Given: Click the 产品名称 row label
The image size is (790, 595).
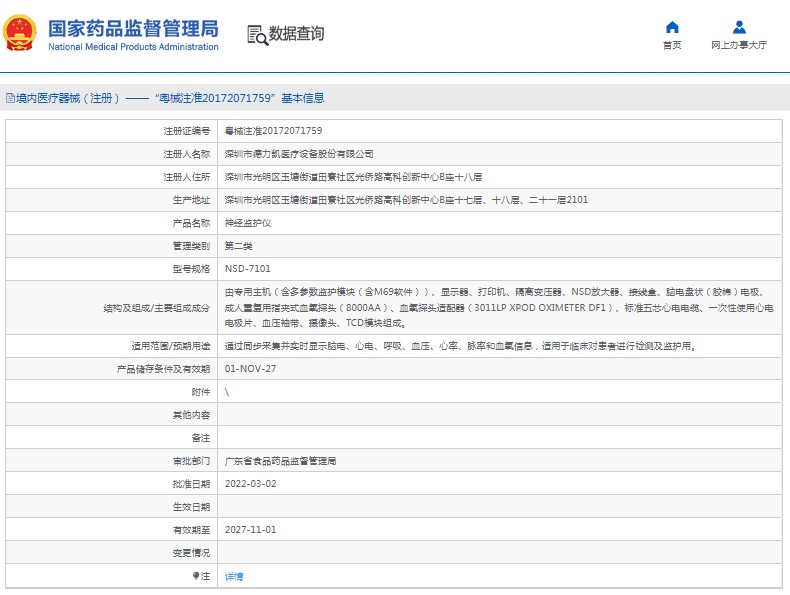Looking at the screenshot, I should pos(191,223).
